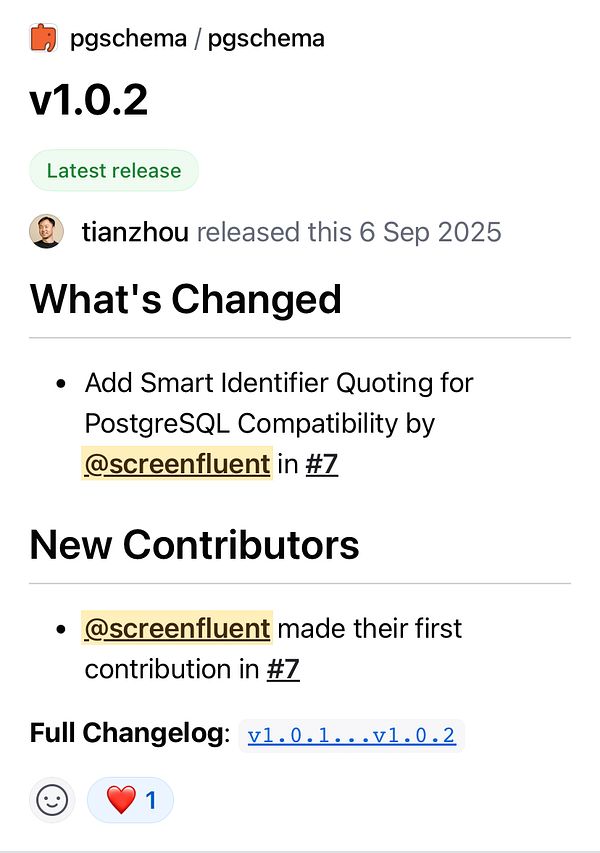Select the smiley face reaction button
The image size is (600, 853).
pos(51,800)
